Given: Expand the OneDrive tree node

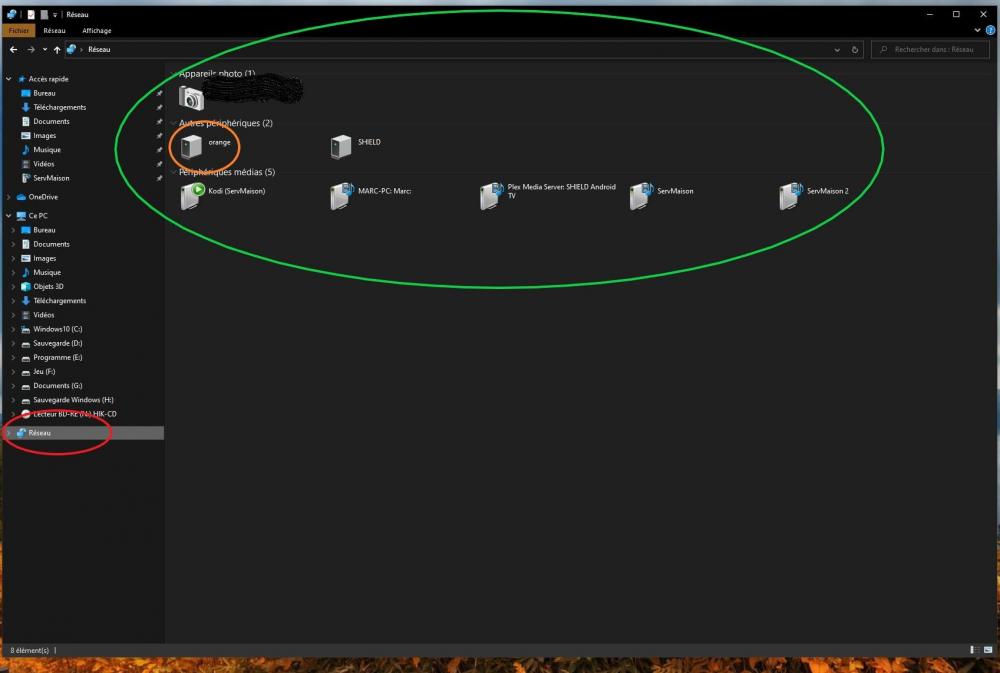Looking at the screenshot, I should tap(8, 197).
